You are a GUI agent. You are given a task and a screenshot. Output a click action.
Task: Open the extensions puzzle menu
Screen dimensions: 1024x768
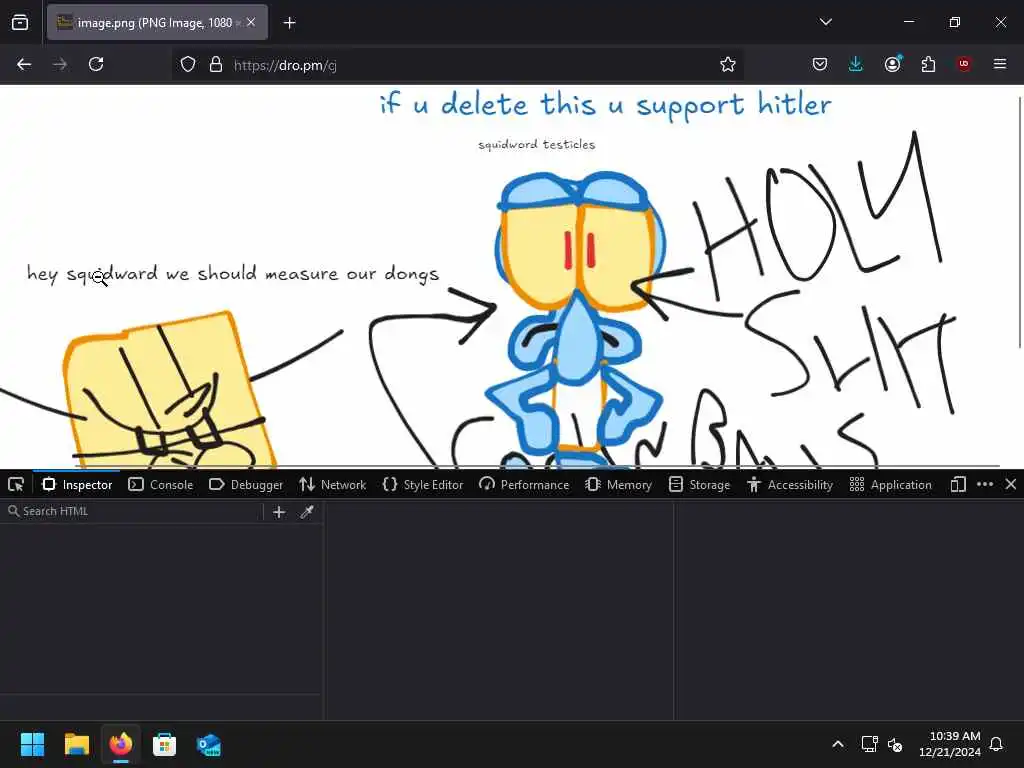pyautogui.click(x=928, y=64)
